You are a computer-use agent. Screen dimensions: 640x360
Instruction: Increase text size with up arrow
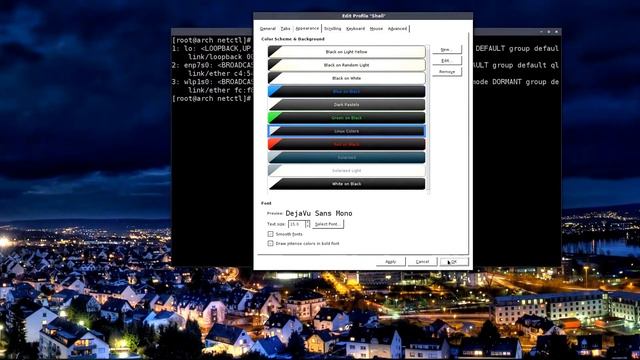pos(308,222)
